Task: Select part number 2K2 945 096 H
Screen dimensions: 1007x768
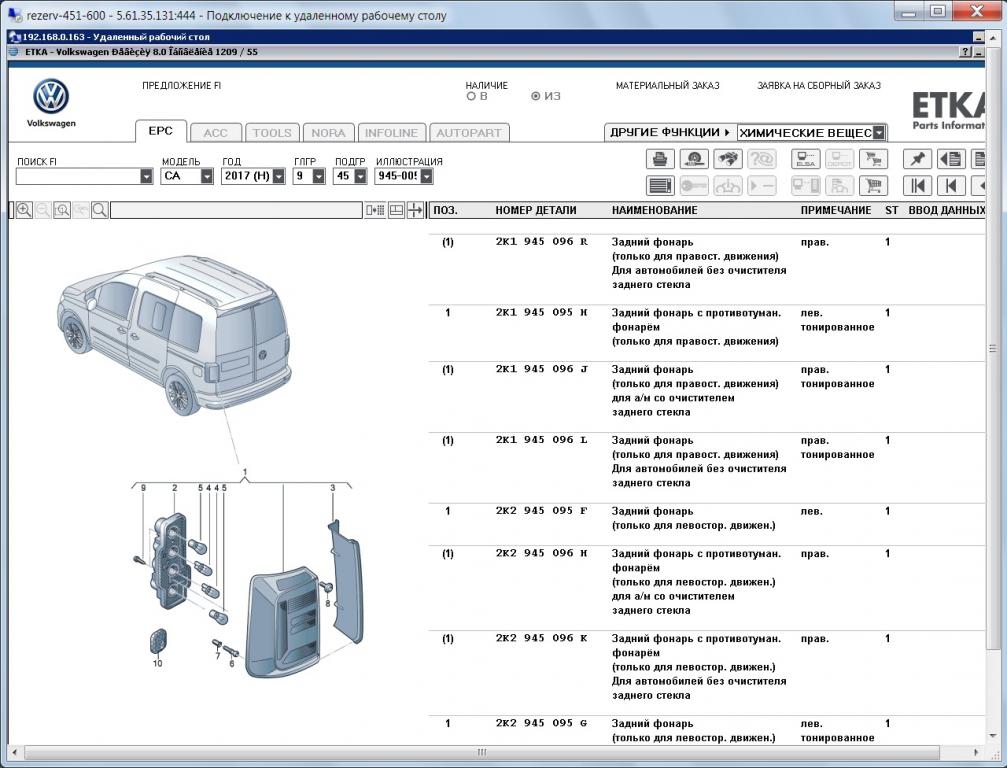Action: 541,554
